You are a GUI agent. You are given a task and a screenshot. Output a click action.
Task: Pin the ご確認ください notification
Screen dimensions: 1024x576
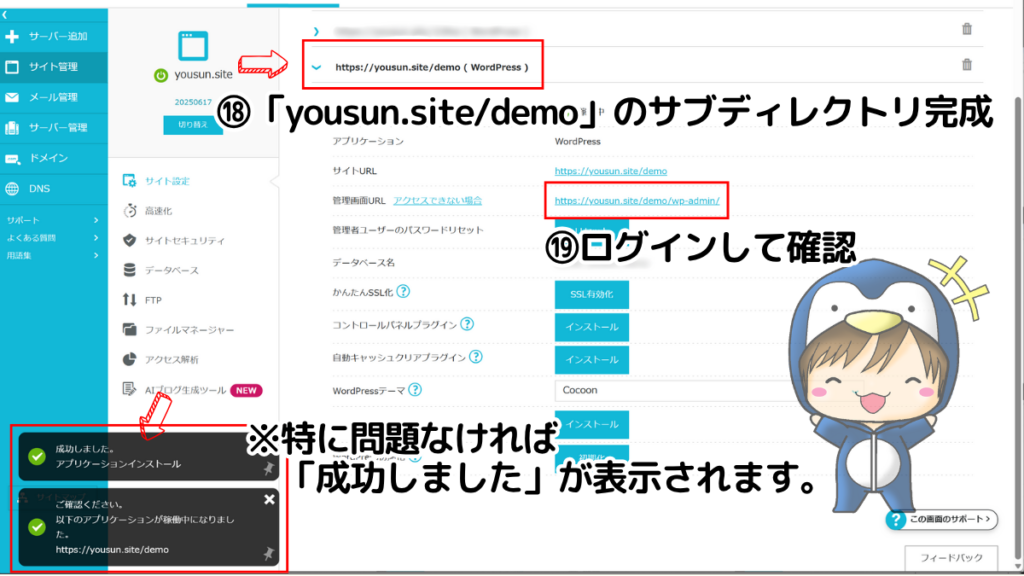tap(268, 554)
